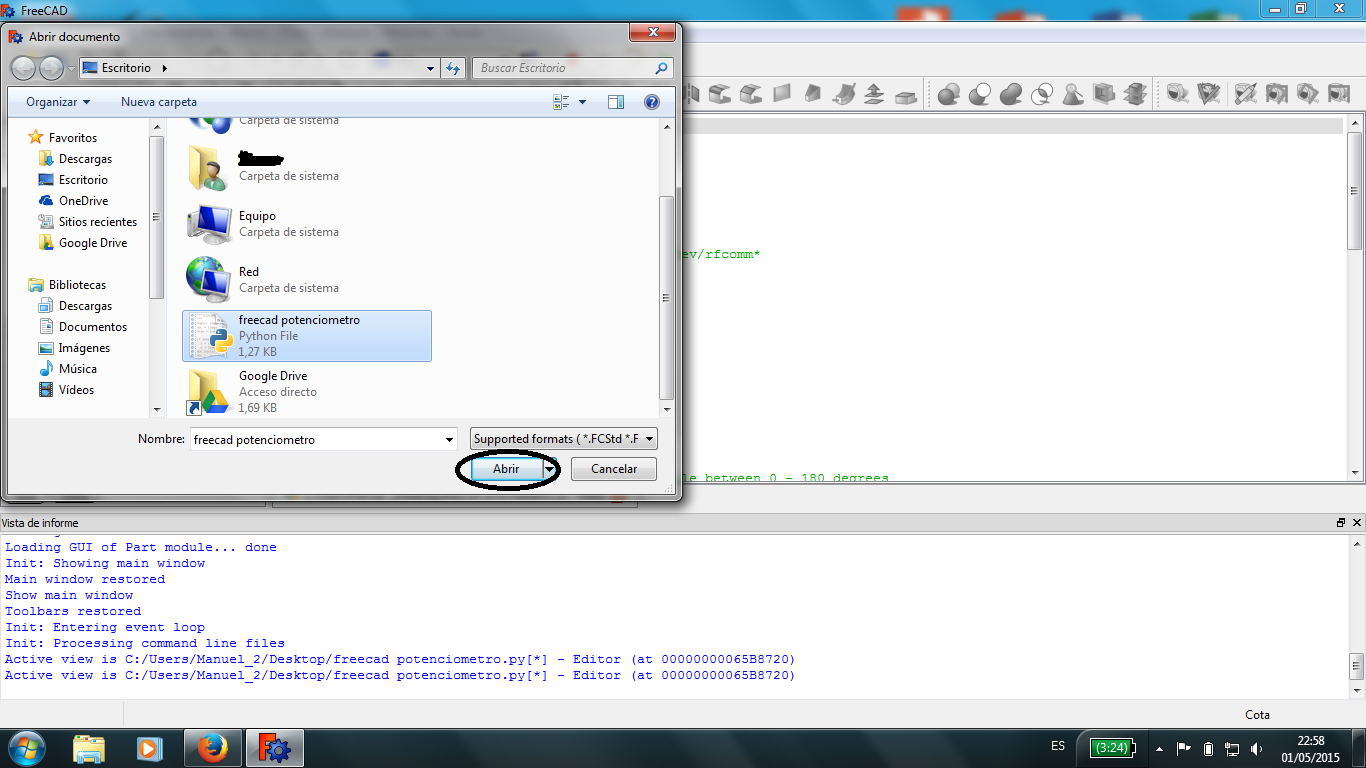The width and height of the screenshot is (1366, 768).
Task: Open Google Drive under Favoritos
Action: pos(93,243)
